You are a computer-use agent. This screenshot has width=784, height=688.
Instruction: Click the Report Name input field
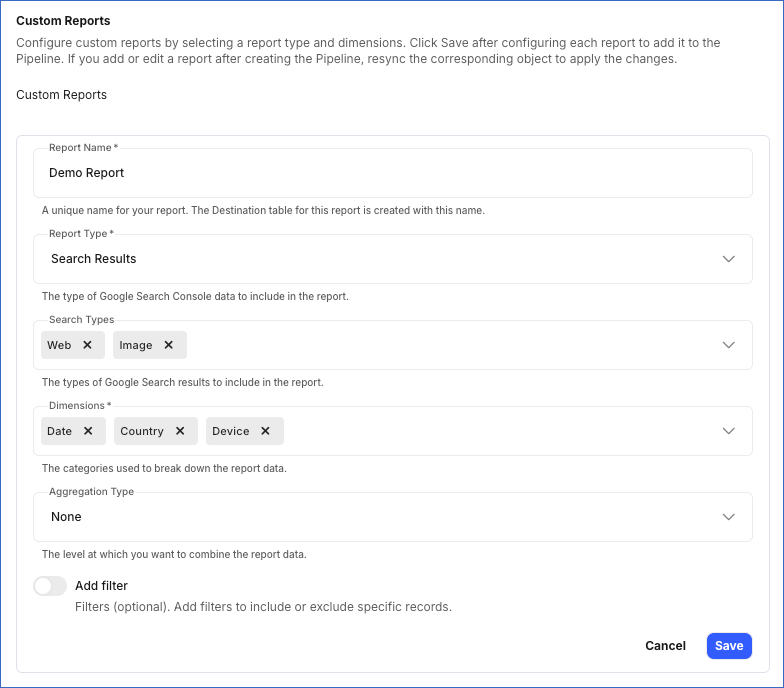coord(392,173)
